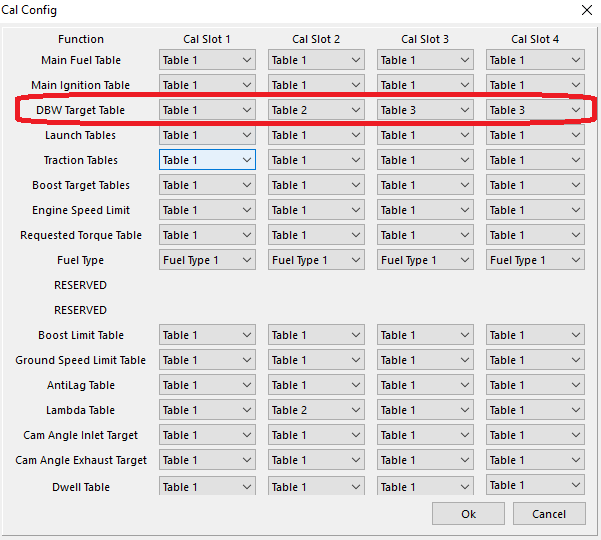Viewport: 601px width, 540px height.
Task: Open Requested Torque Table Cal Slot 1 dropdown
Action: click(207, 235)
